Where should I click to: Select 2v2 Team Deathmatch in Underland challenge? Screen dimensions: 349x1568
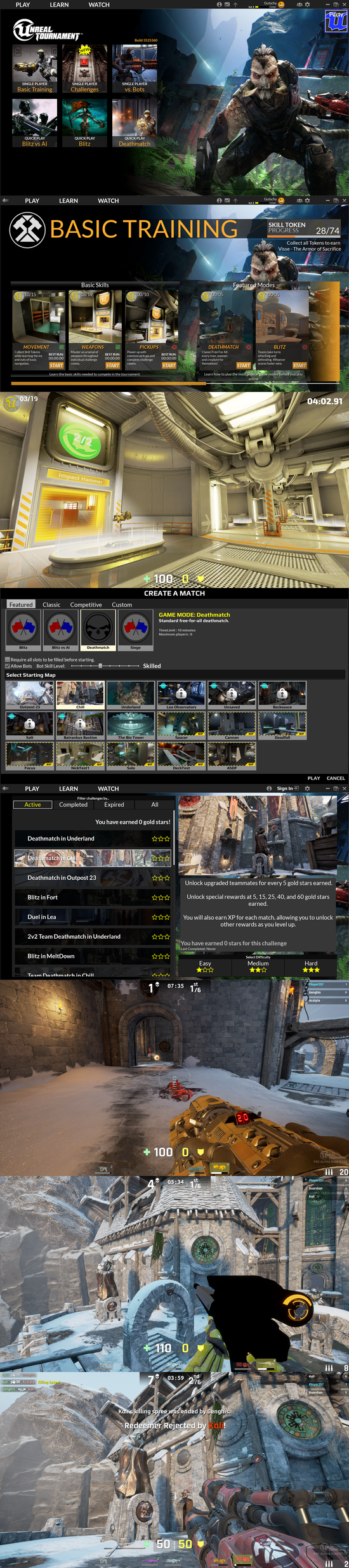[x=93, y=937]
